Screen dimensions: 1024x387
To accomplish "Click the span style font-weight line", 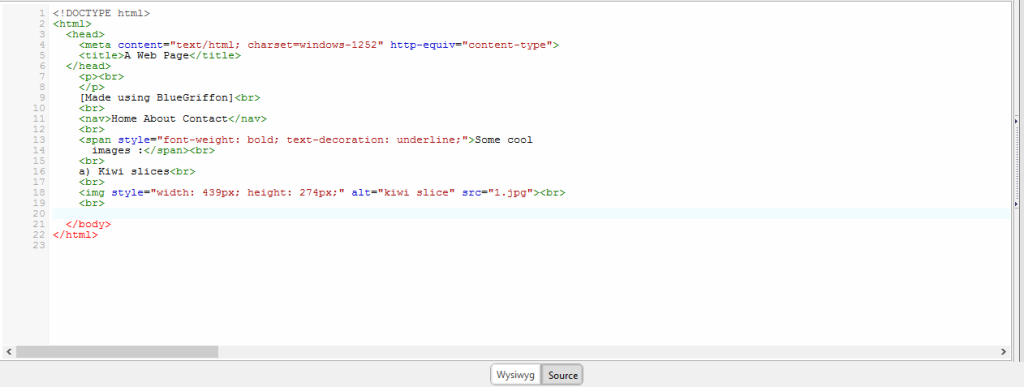I will point(306,140).
